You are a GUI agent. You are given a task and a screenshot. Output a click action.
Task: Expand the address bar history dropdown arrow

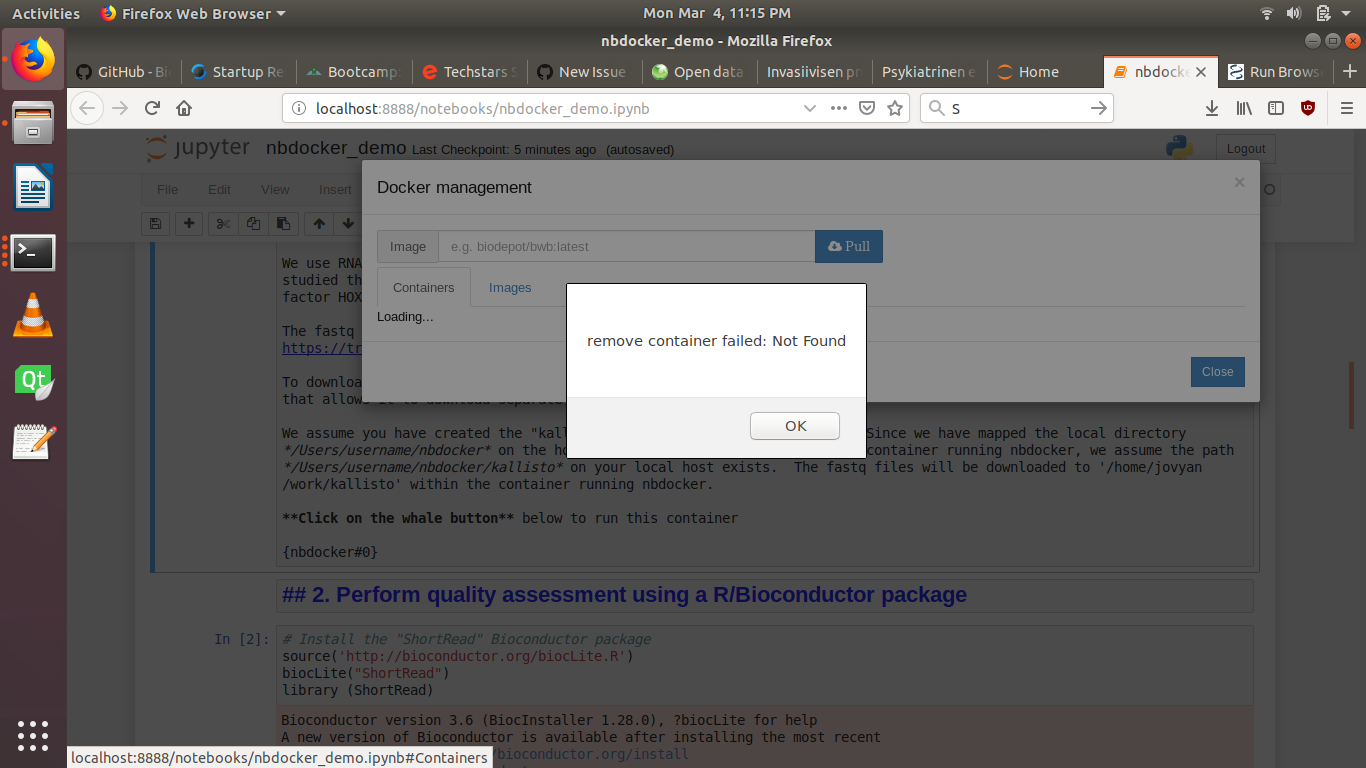[810, 107]
